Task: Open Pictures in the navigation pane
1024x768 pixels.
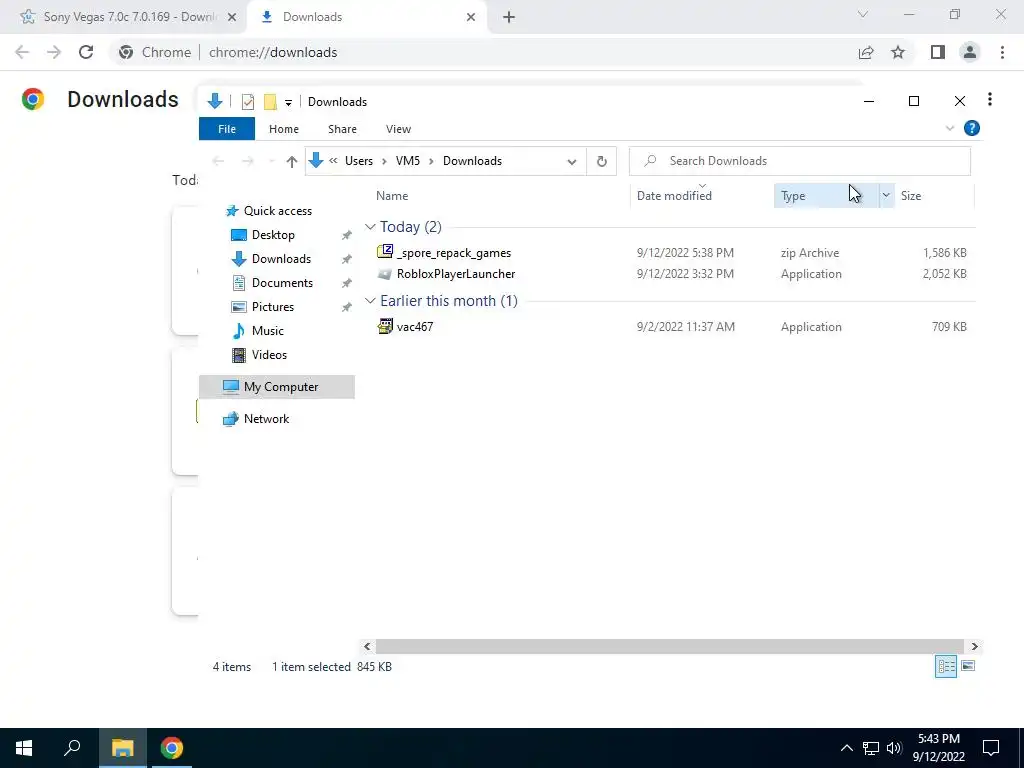Action: click(273, 307)
